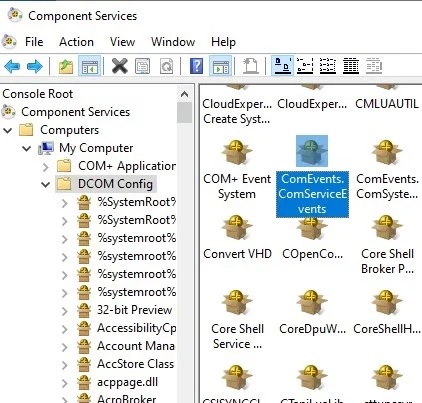Select 32-bit Preview in the tree
The height and width of the screenshot is (403, 422).
pyautogui.click(x=134, y=310)
